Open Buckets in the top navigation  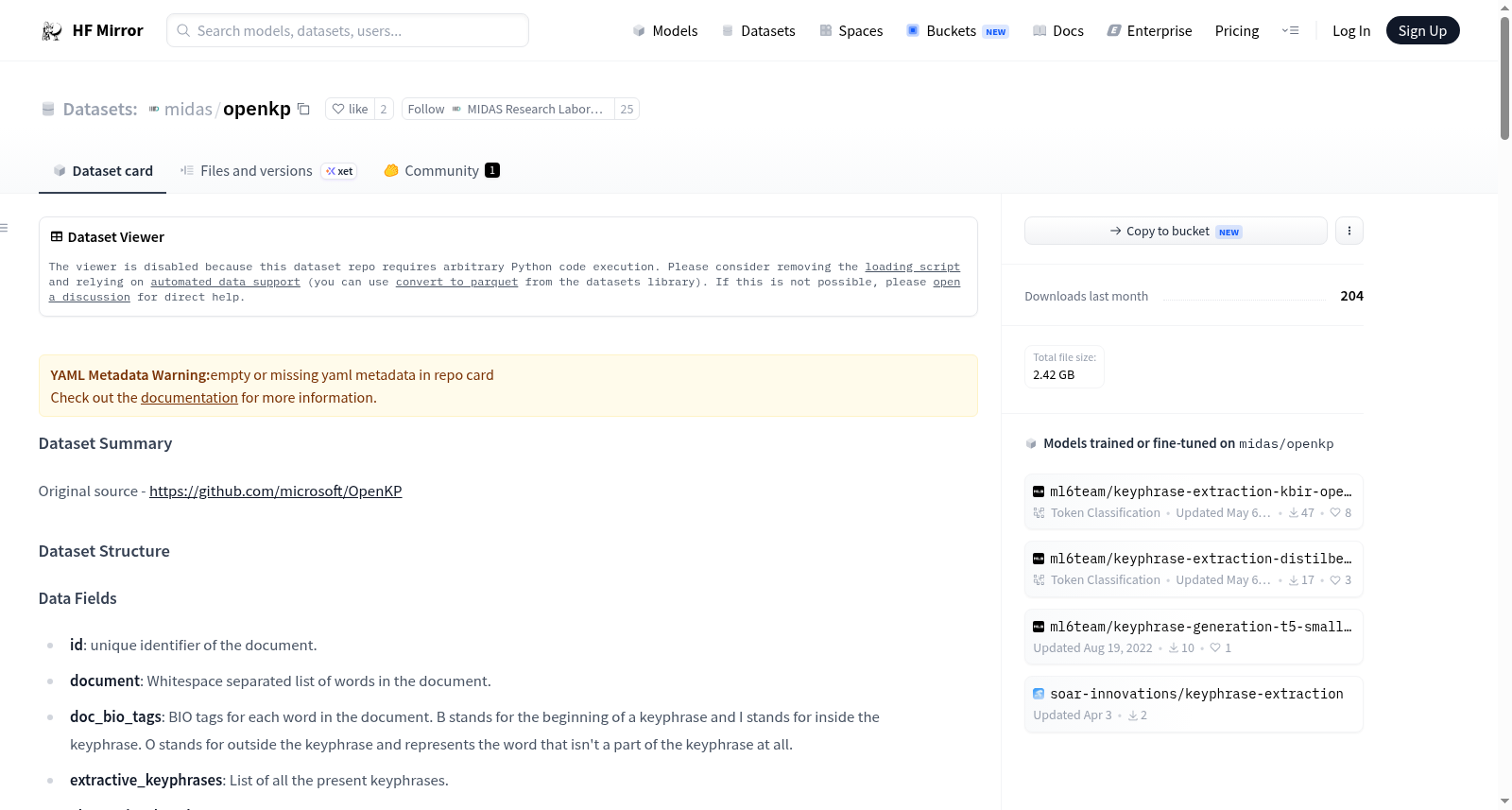(x=957, y=30)
